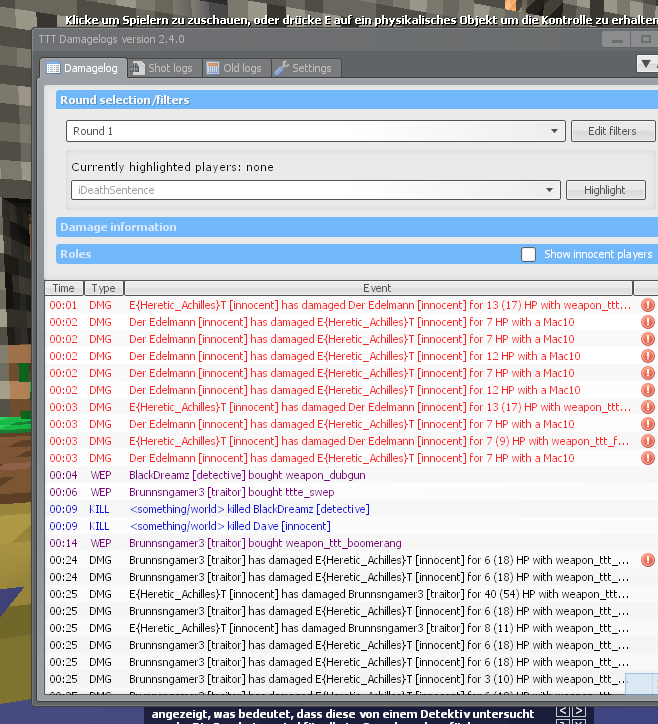Screen dimensions: 658x724
Task: Click the alert icon on the first 00:24 row
Action: (647, 560)
